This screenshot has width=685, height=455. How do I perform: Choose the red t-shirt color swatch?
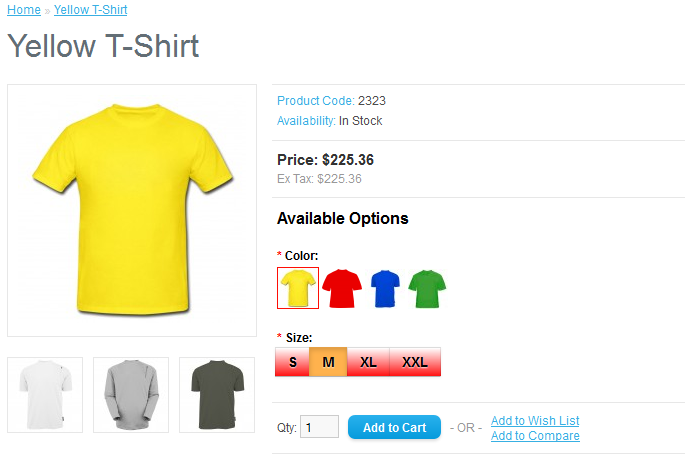pos(342,288)
